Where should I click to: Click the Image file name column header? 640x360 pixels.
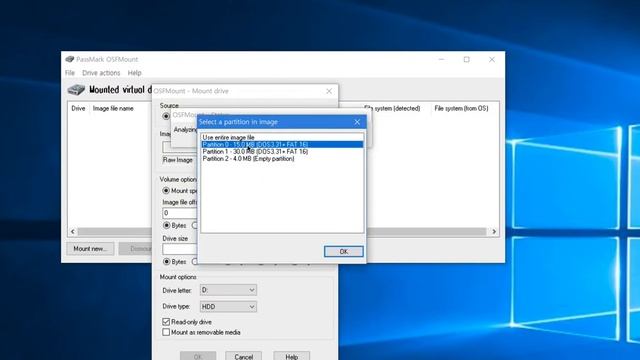[113, 109]
